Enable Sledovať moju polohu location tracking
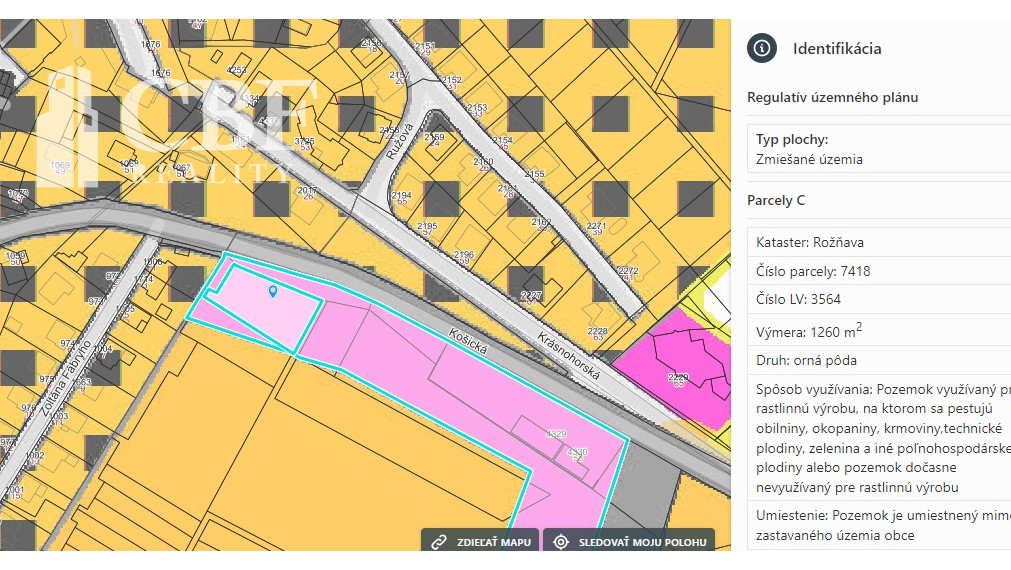The height and width of the screenshot is (570, 1011). [x=630, y=542]
